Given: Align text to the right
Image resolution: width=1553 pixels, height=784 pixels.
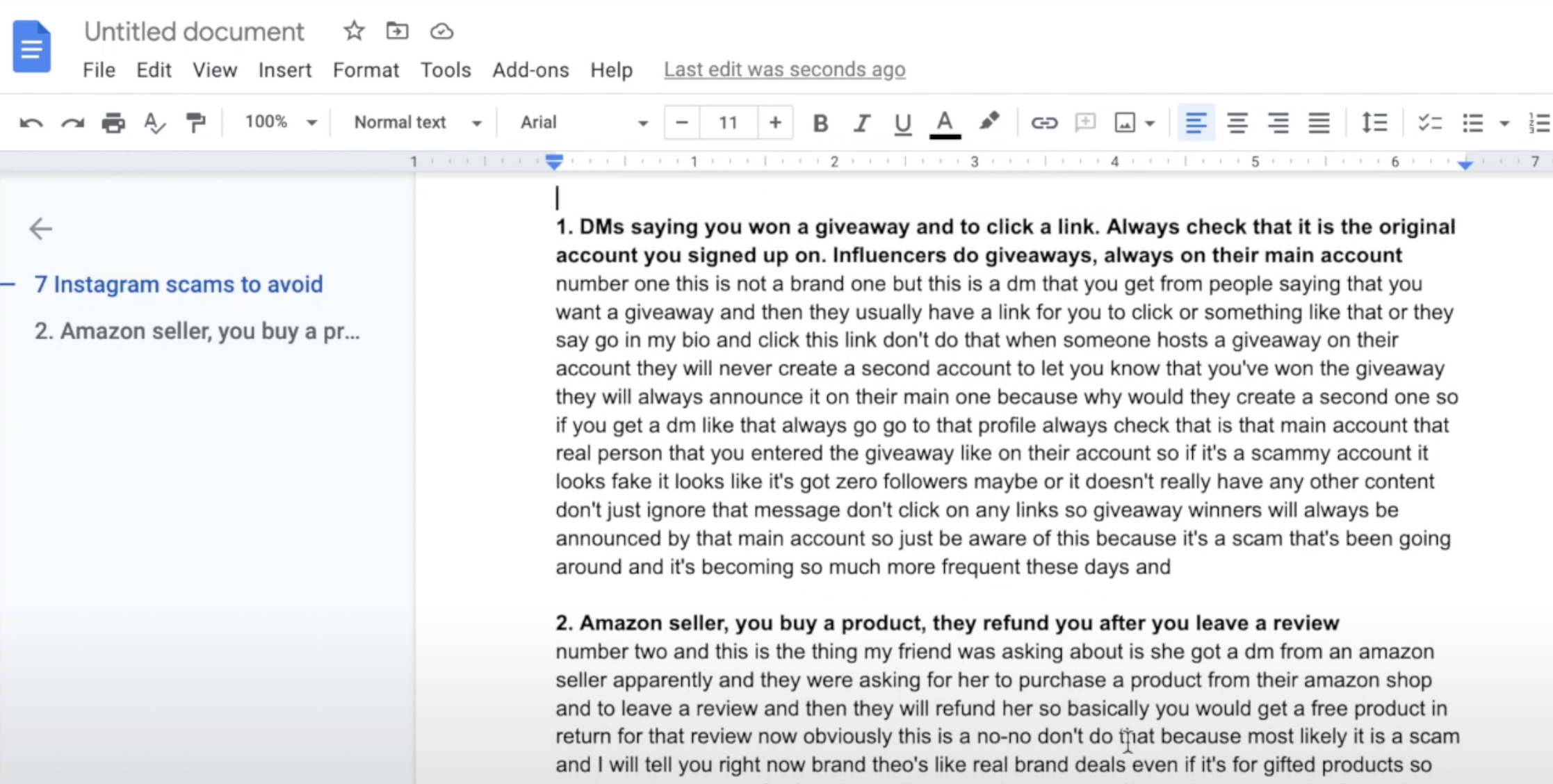Looking at the screenshot, I should 1278,123.
